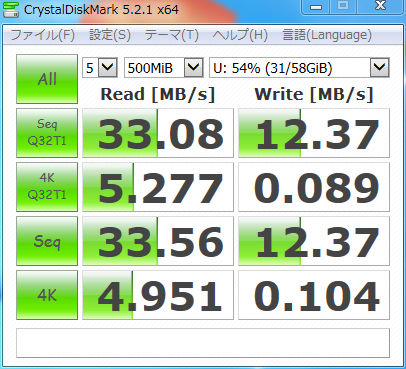
Task: Select the 0.104 write result
Action: (x=314, y=295)
